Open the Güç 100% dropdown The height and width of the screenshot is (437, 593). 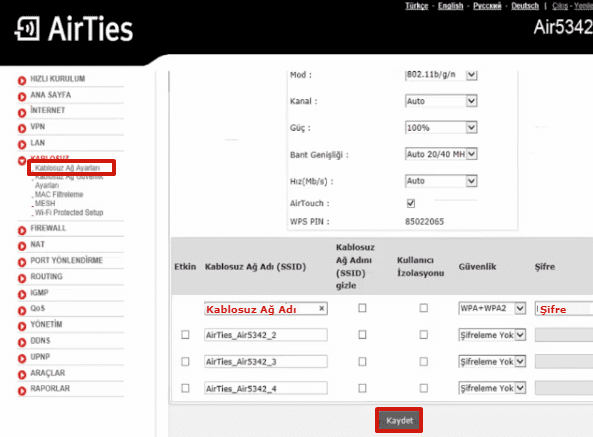point(441,127)
